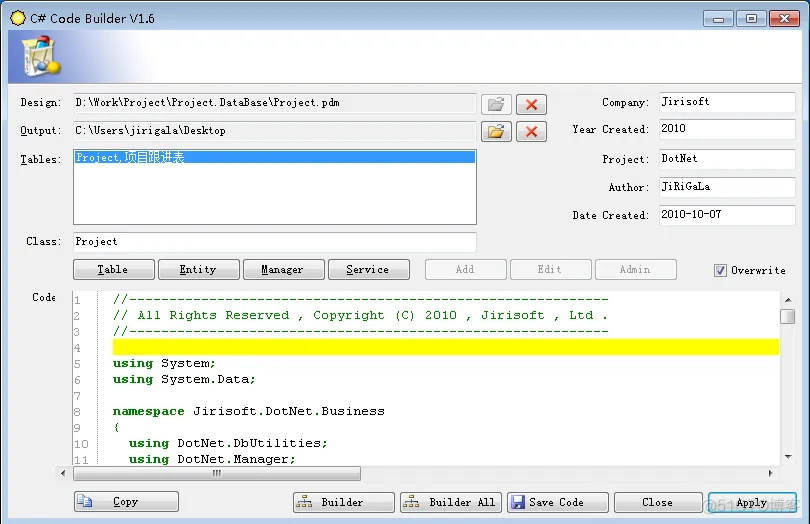
Task: Click the application logo in the banner
Action: (x=40, y=56)
